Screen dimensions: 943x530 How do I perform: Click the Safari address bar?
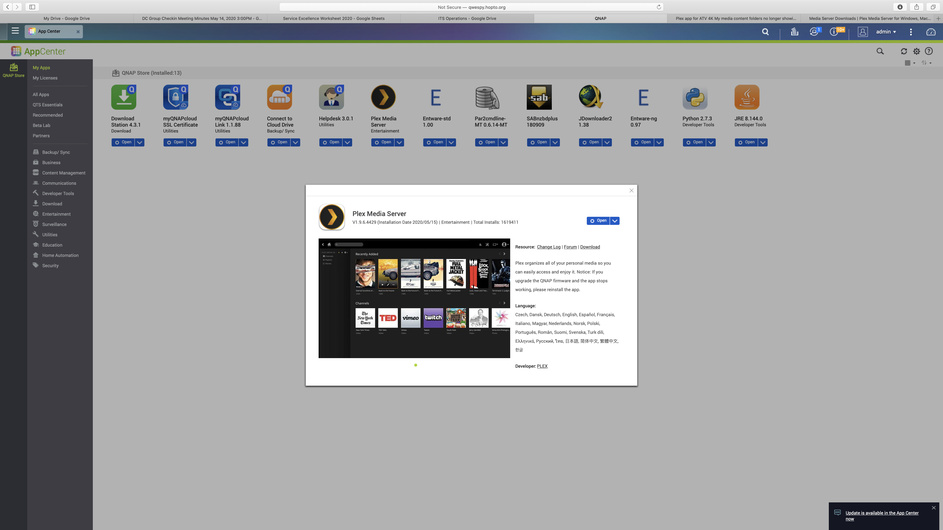click(x=471, y=7)
